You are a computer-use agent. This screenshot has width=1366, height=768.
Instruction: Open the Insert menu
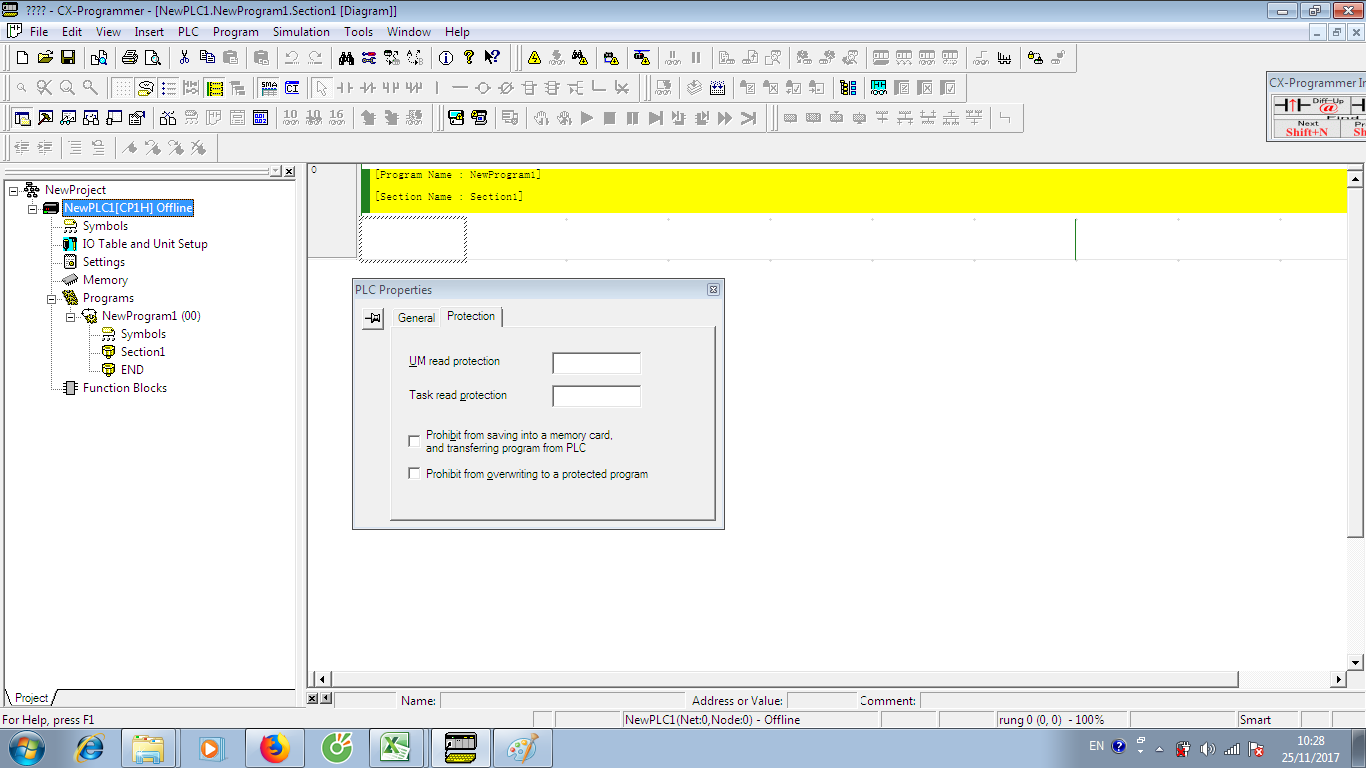pos(149,32)
